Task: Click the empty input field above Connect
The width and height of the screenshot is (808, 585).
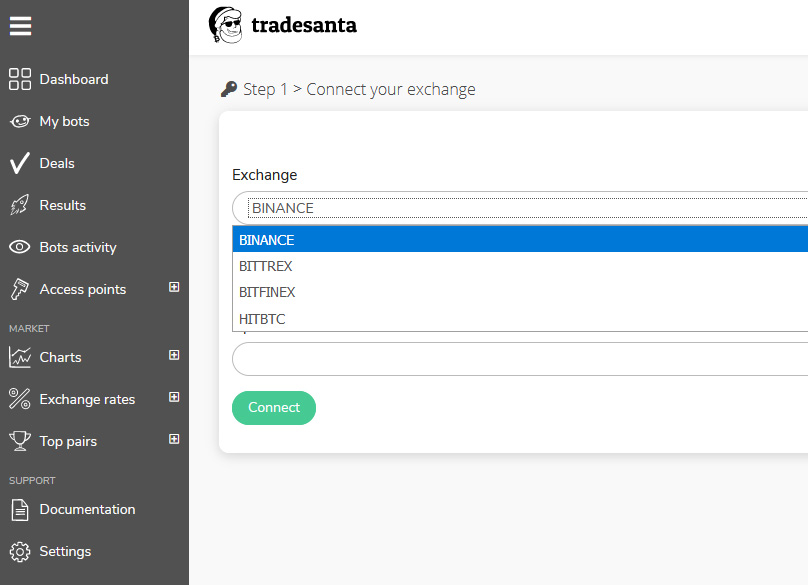Action: pyautogui.click(x=520, y=359)
